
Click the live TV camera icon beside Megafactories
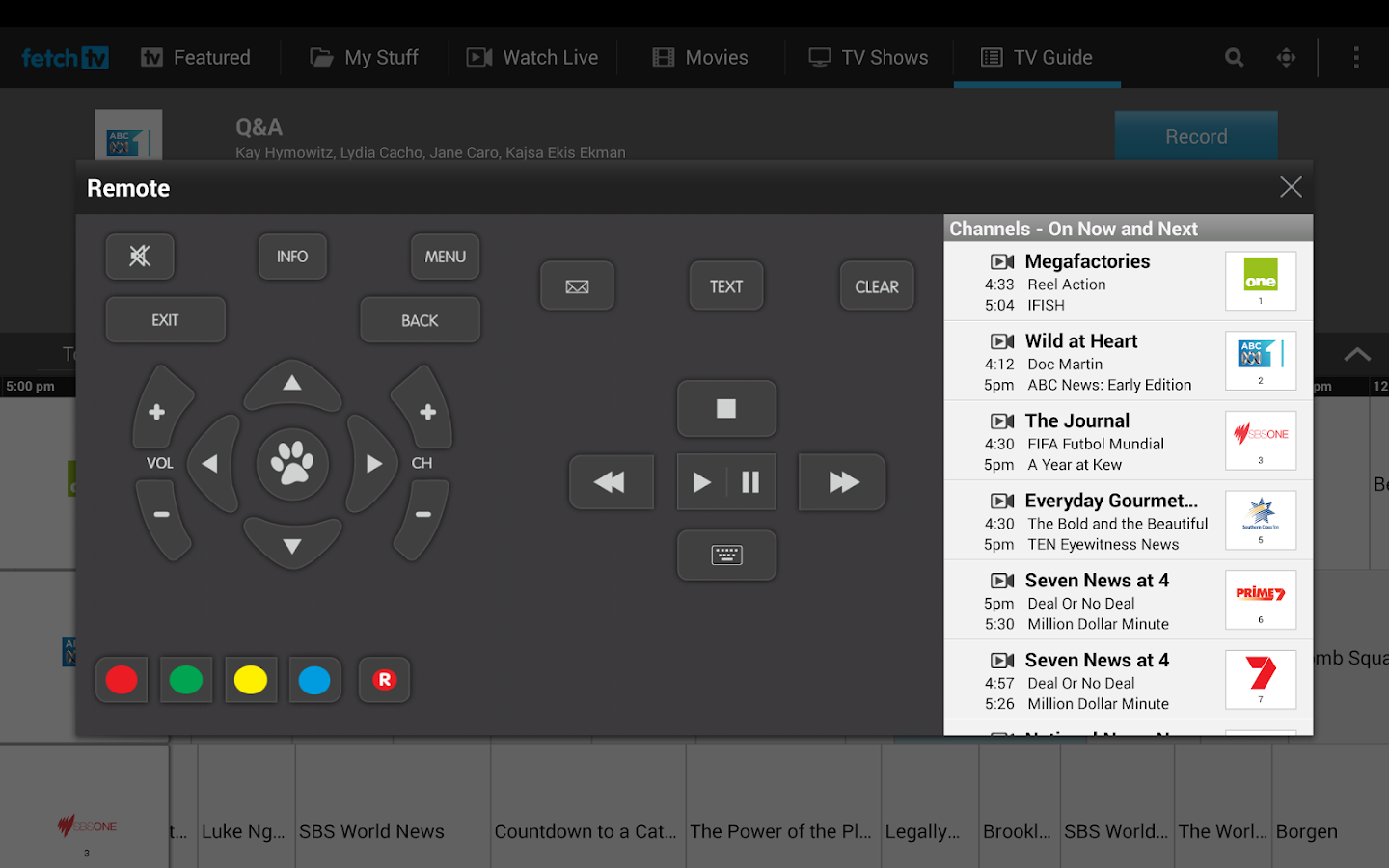click(x=1000, y=260)
